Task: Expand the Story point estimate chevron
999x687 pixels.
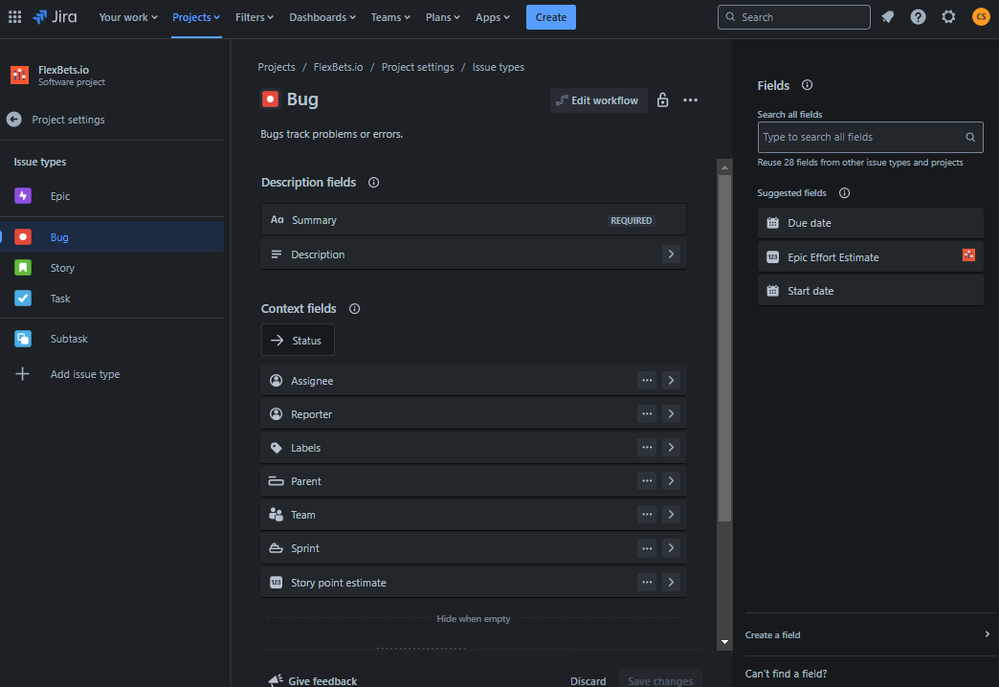Action: [671, 582]
